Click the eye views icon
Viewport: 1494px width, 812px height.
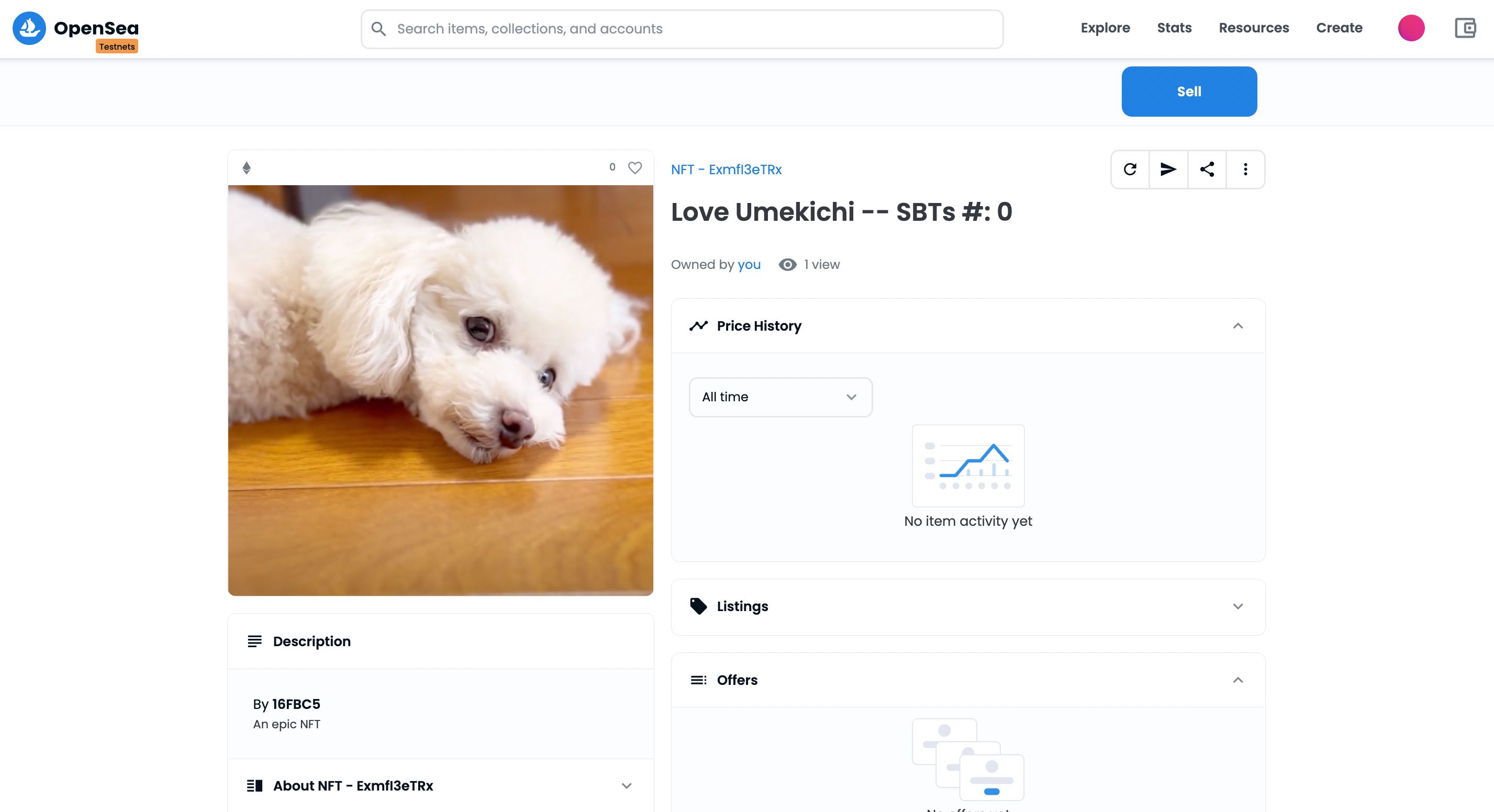click(x=787, y=265)
